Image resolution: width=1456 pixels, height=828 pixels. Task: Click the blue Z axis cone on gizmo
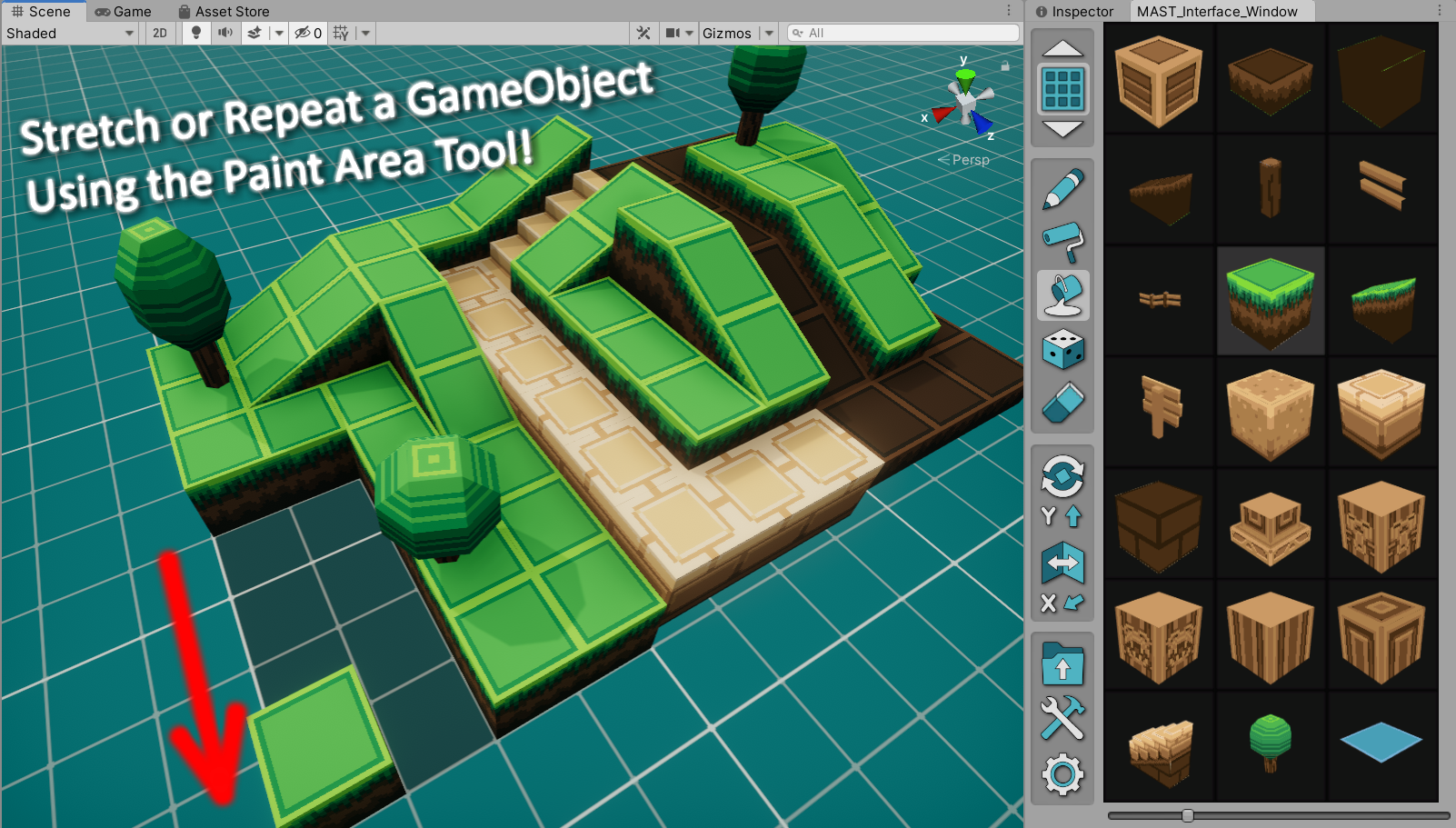(x=982, y=123)
